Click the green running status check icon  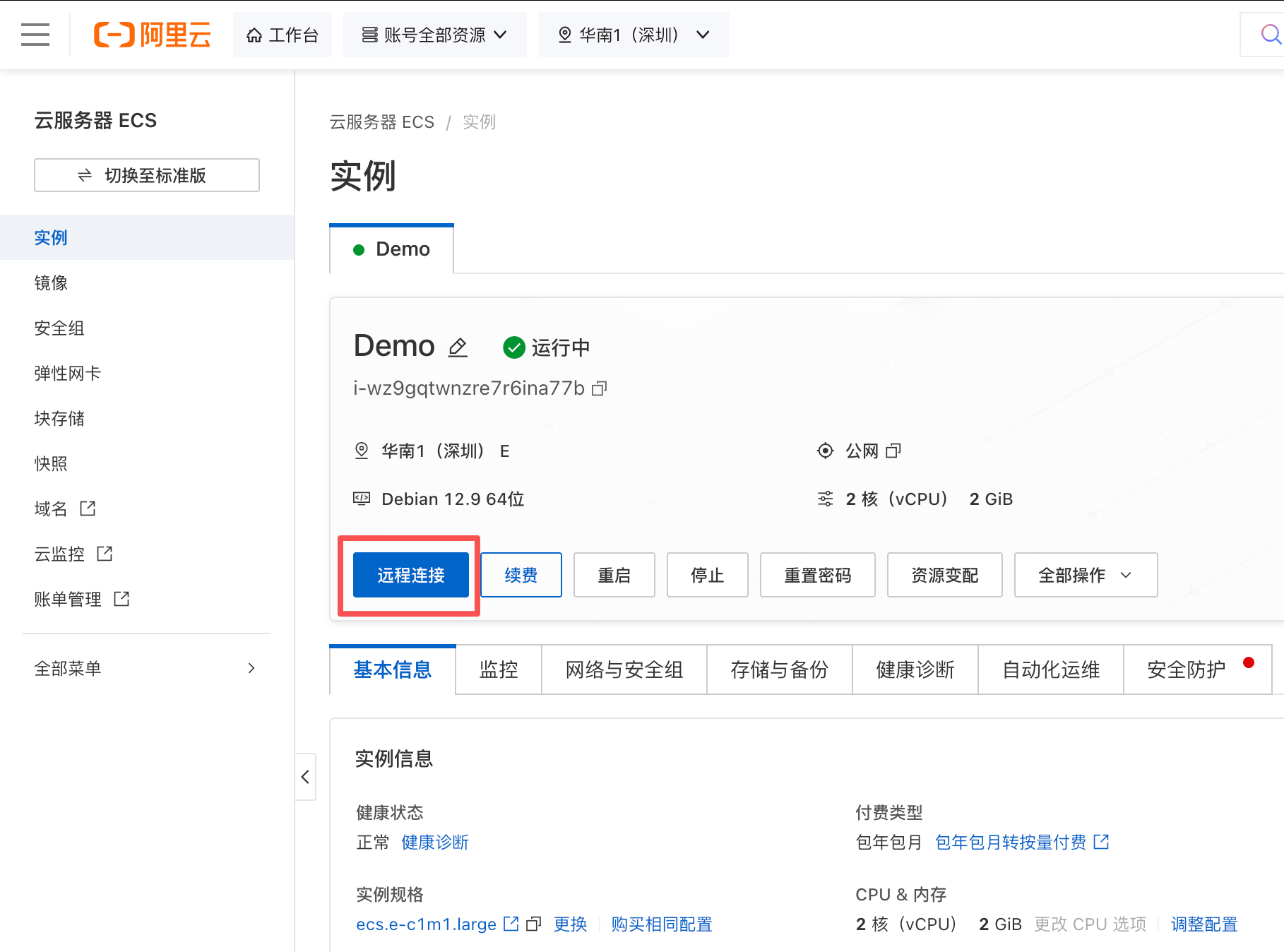[x=513, y=347]
